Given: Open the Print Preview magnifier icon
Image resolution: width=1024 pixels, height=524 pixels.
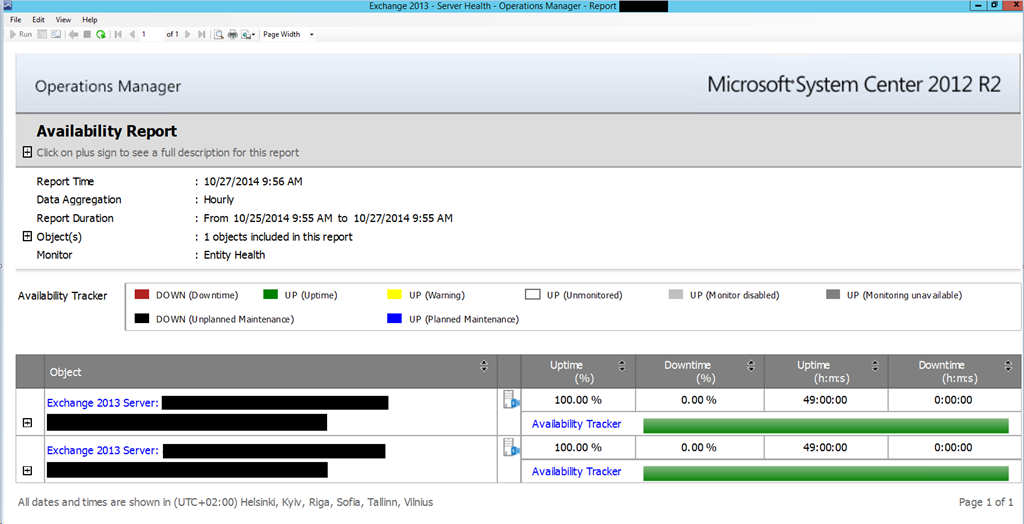Looking at the screenshot, I should 218,34.
